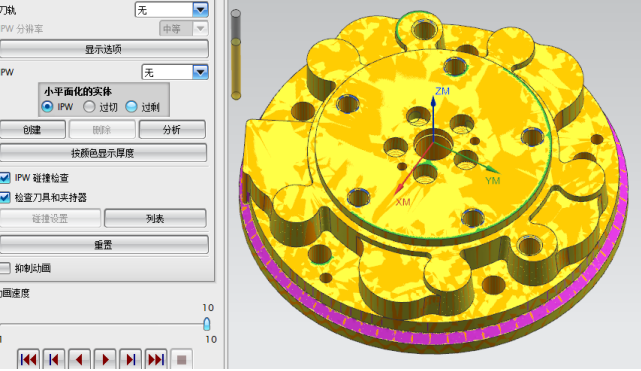Screen dimensions: 641x371
Task: Enable the 抑制动画 checkbox
Action: (x=5, y=268)
